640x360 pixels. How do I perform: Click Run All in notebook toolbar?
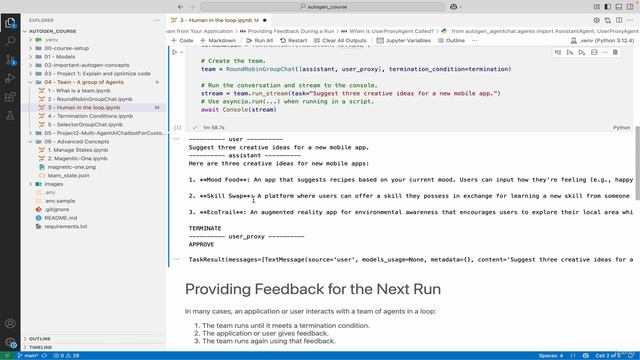tap(259, 40)
